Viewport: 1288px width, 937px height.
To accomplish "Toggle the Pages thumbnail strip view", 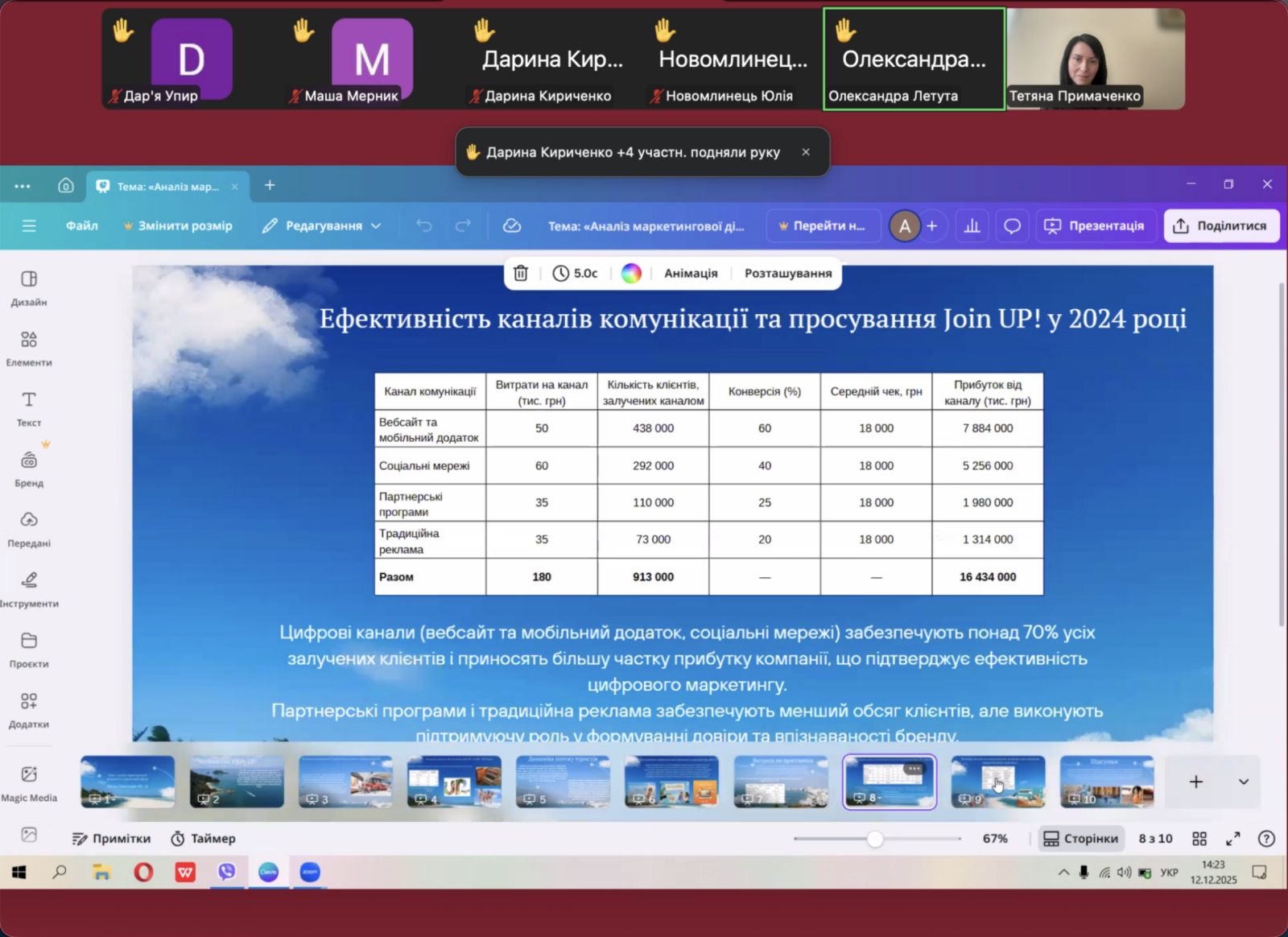I will 1081,839.
